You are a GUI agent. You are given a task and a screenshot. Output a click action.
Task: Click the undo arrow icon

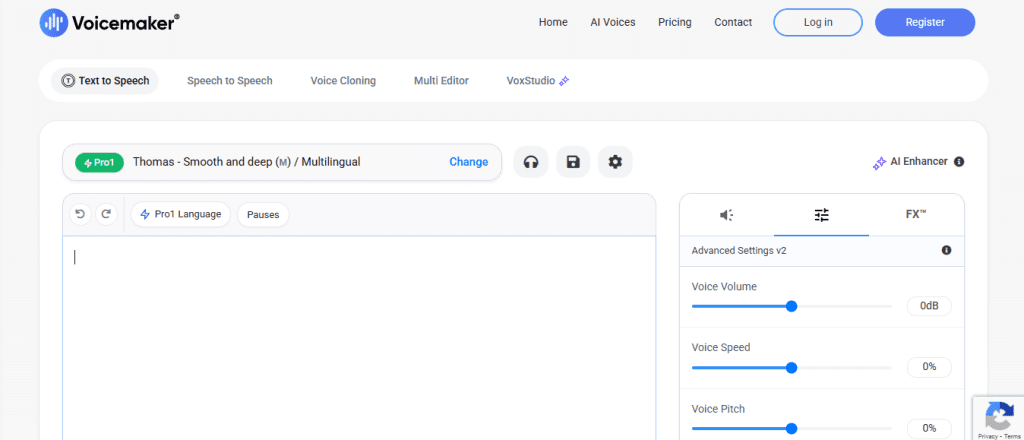coord(80,214)
